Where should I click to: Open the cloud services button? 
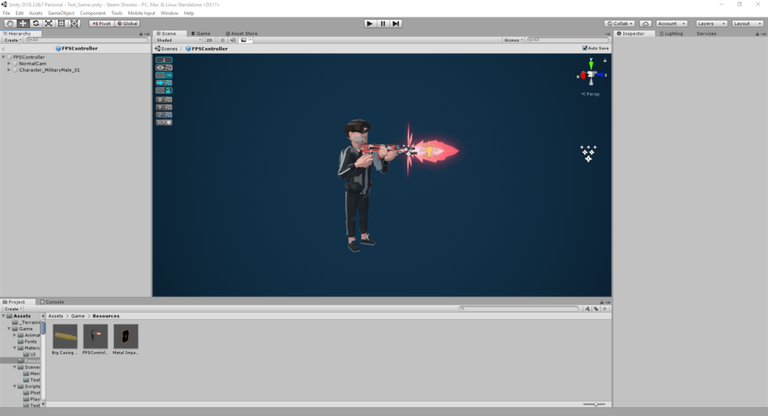[x=646, y=24]
